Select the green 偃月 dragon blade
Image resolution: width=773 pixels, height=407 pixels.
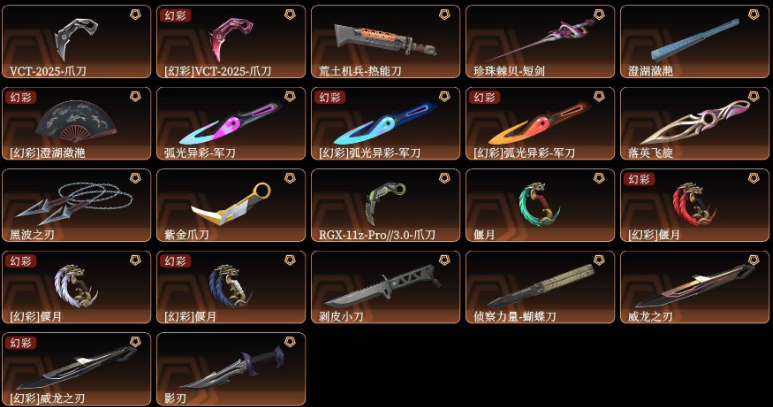pos(540,205)
